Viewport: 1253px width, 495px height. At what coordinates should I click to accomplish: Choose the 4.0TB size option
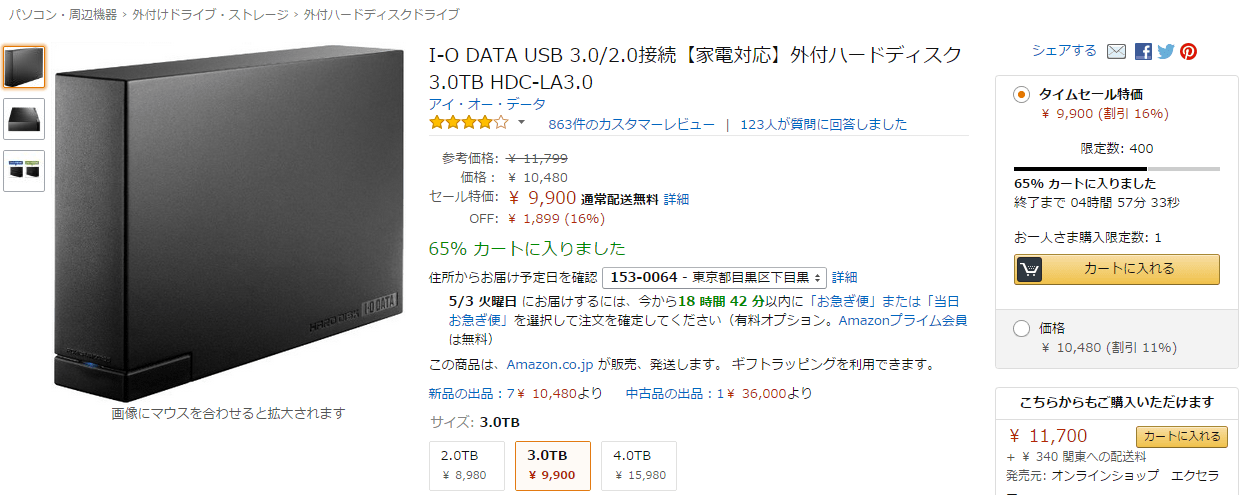click(639, 465)
